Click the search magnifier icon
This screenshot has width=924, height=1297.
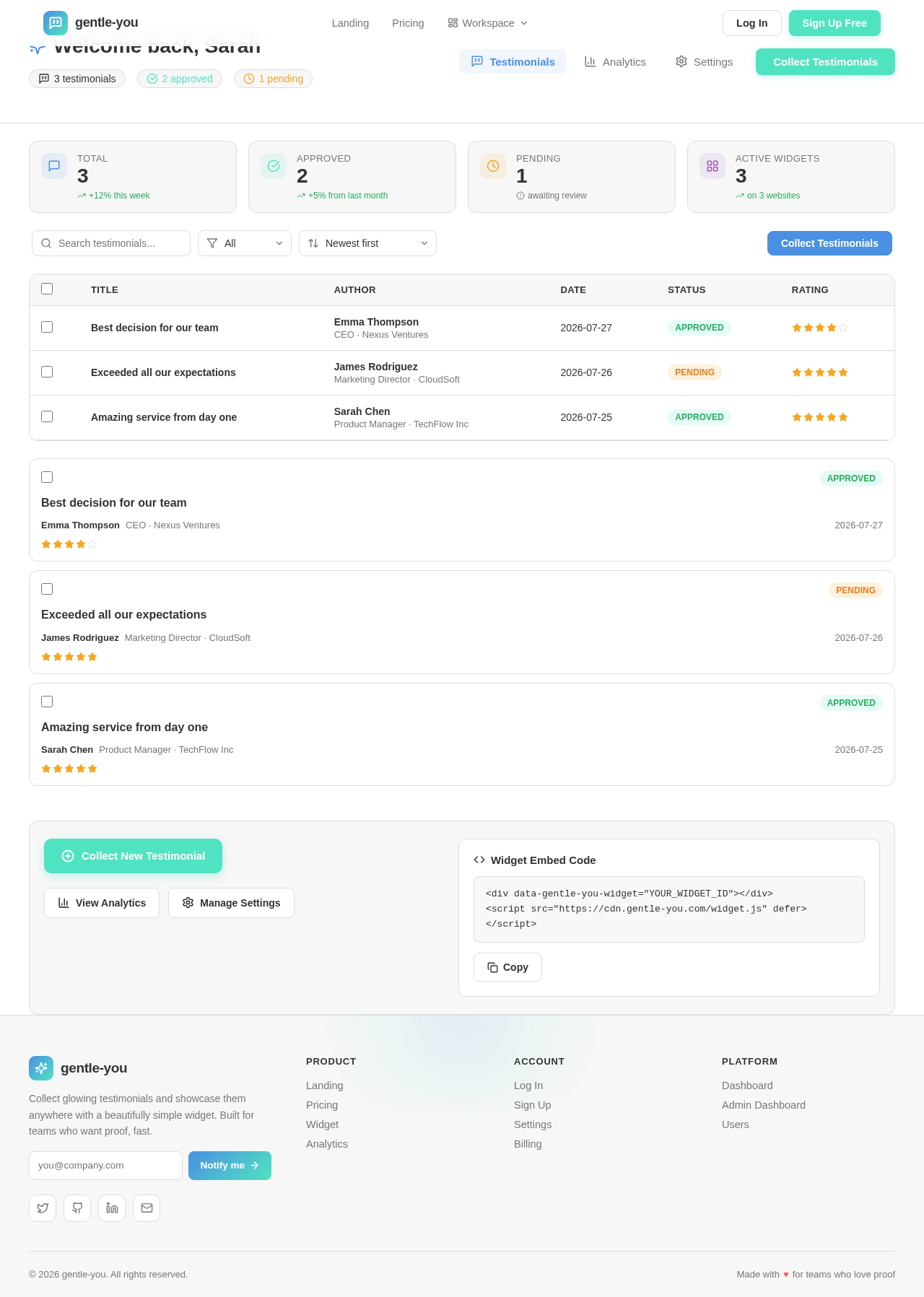[46, 243]
